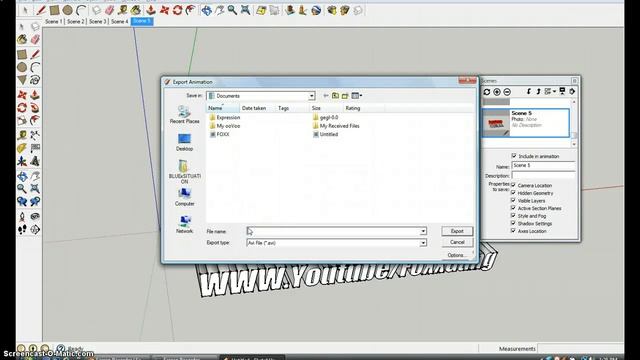Select the Circle tool in top toolbar
Screen dimensions: 640x360
68,10
